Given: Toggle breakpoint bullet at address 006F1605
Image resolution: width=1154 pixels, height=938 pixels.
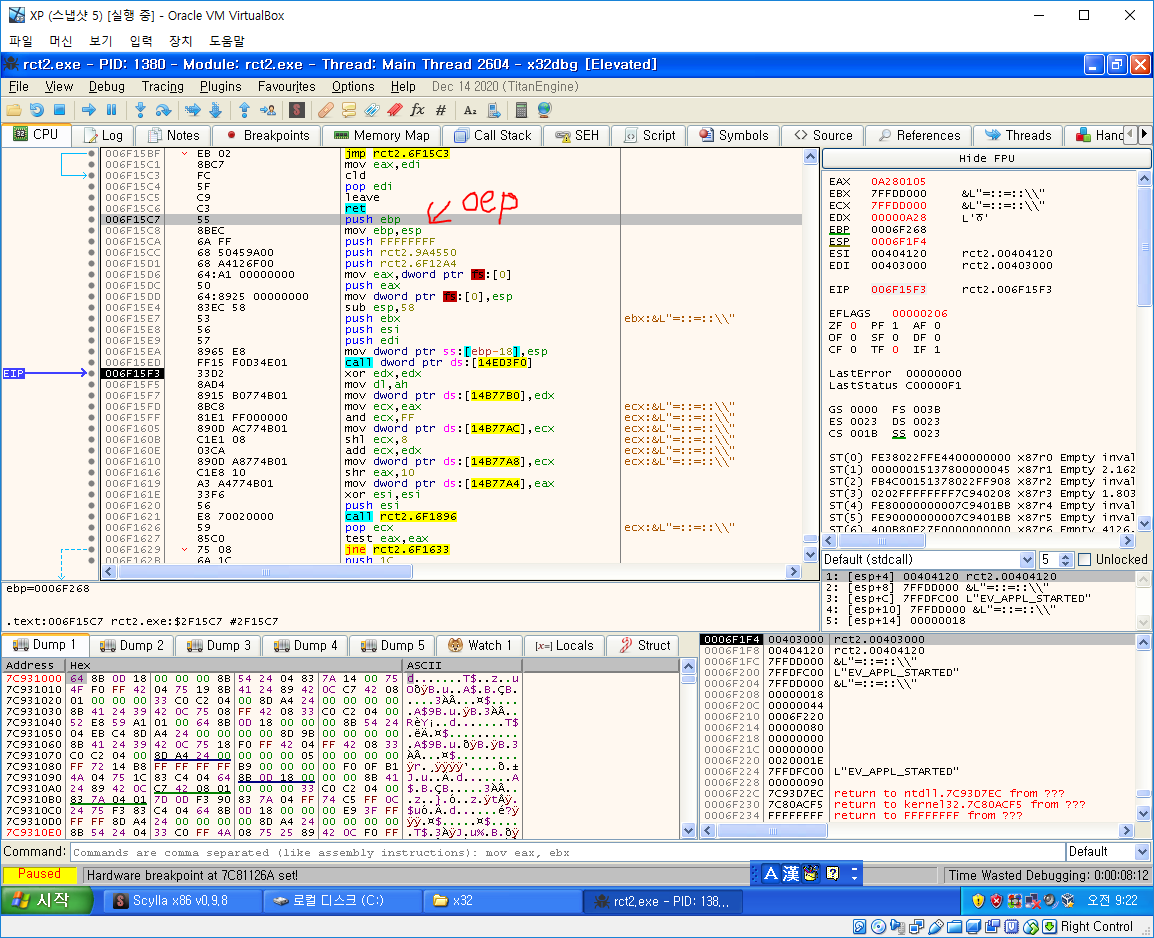Looking at the screenshot, I should pyautogui.click(x=91, y=429).
